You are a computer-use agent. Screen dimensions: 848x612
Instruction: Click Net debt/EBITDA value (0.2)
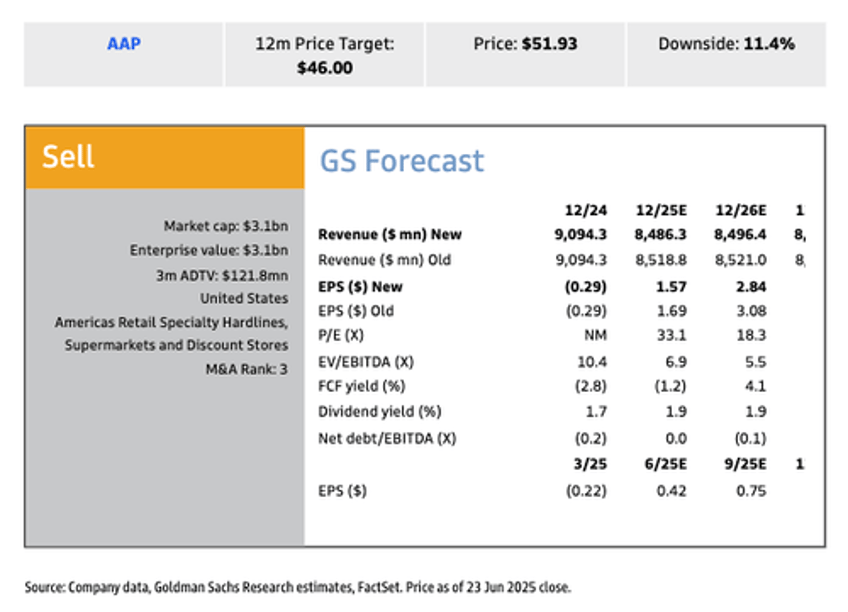(590, 438)
